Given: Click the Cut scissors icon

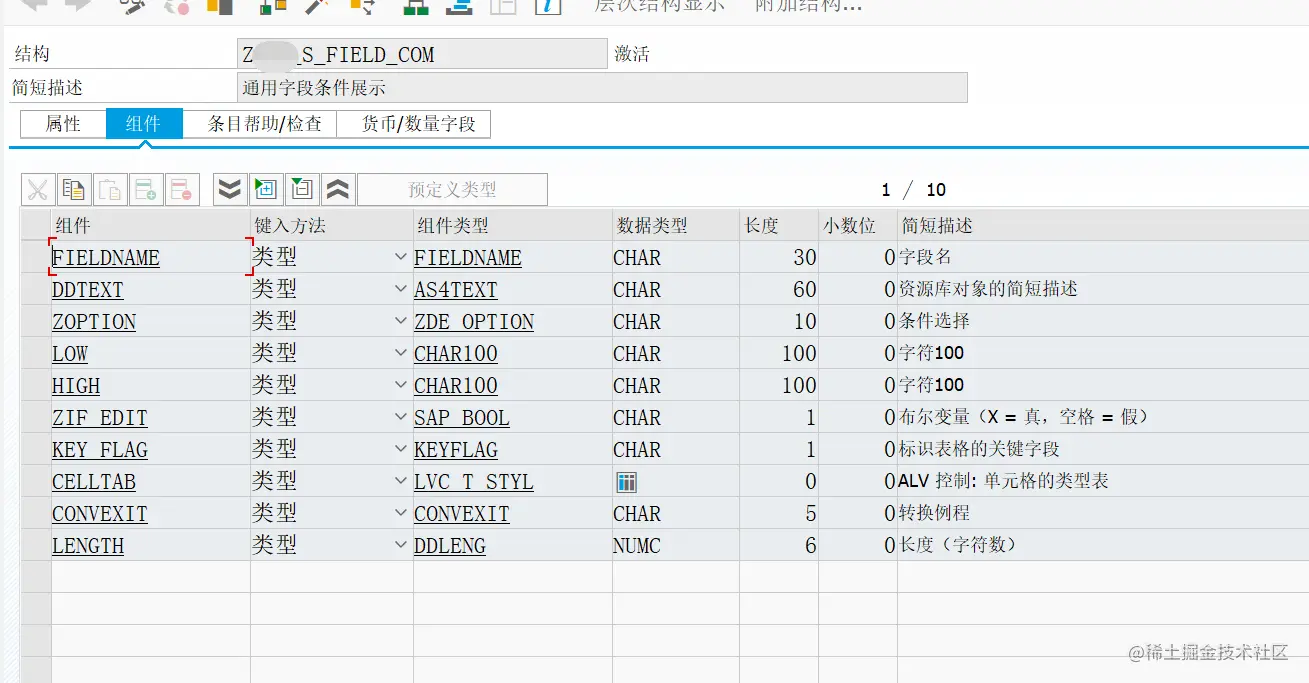Looking at the screenshot, I should click(x=38, y=189).
